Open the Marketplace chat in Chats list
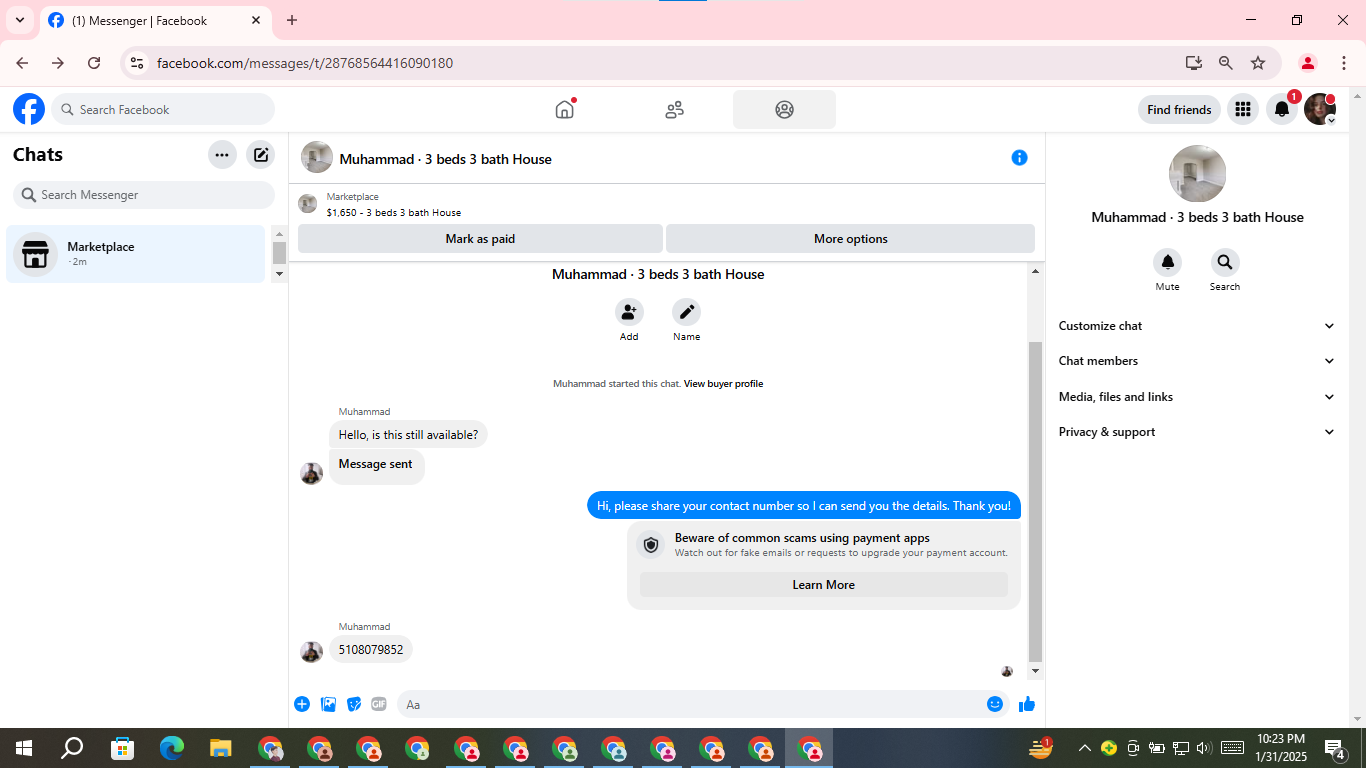 (136, 254)
